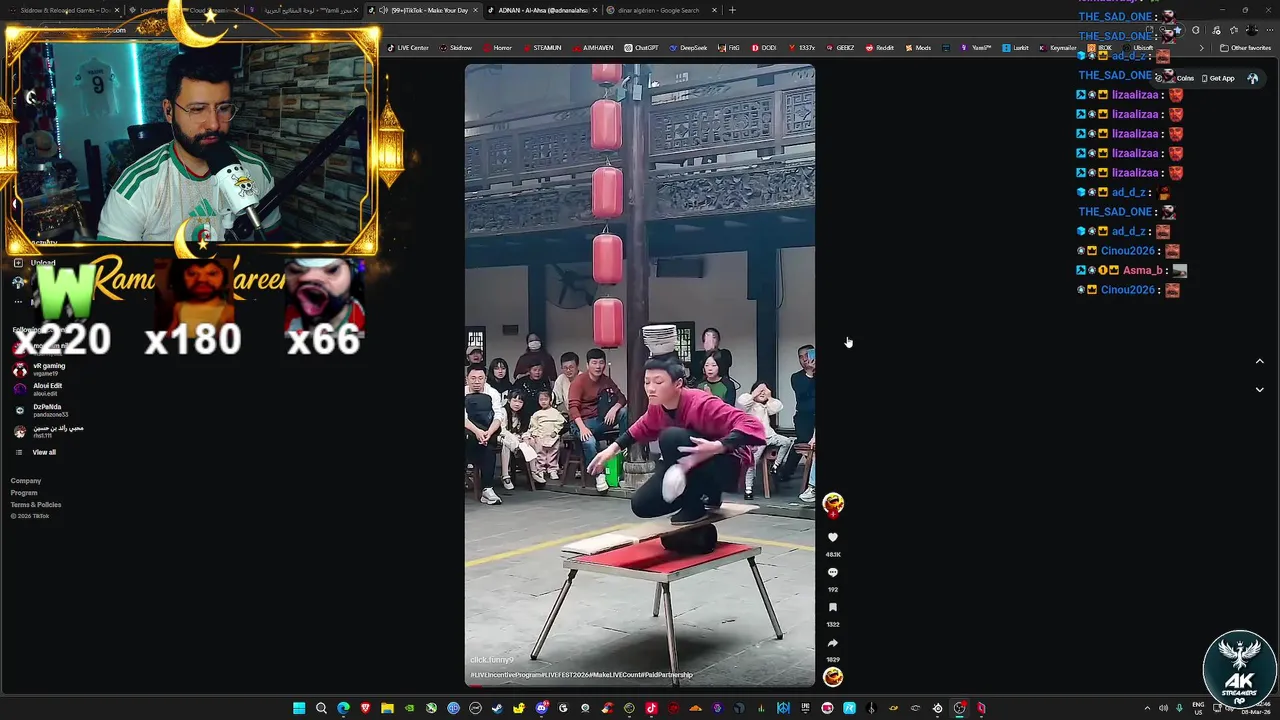Open the Larkit bookmark
1280x720 pixels.
click(x=1015, y=48)
